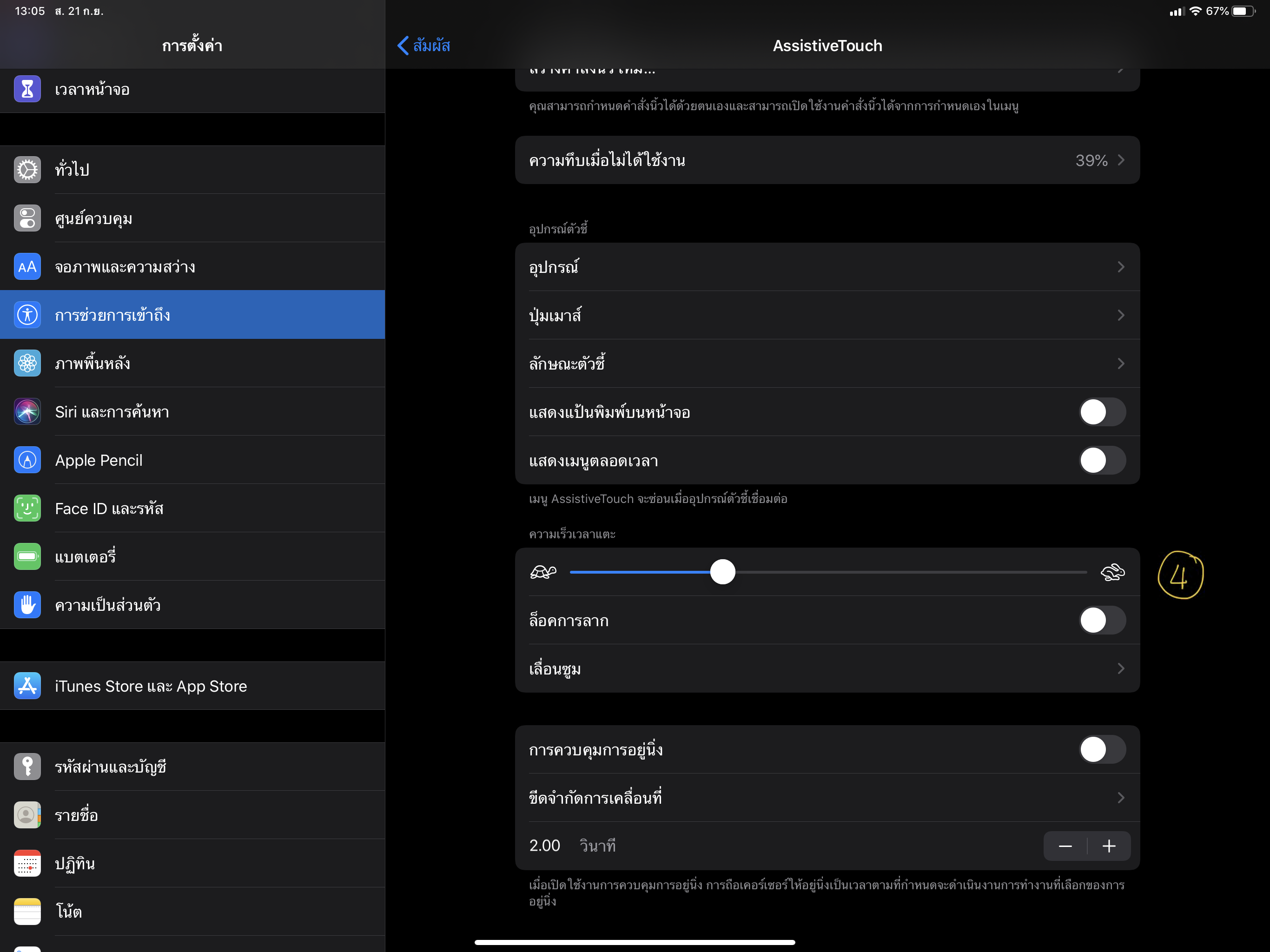This screenshot has width=1270, height=952.
Task: Select ทั่วไป in settings sidebar
Action: [x=192, y=169]
